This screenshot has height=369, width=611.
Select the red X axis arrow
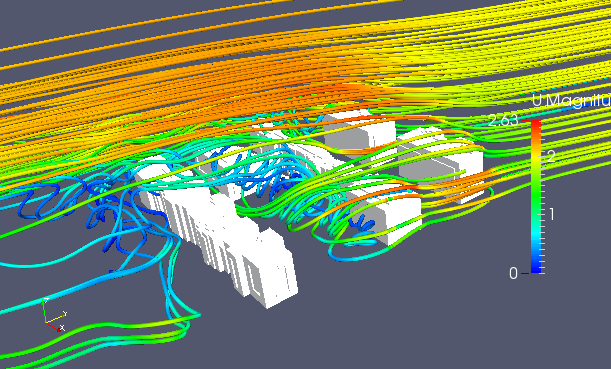click(x=54, y=326)
